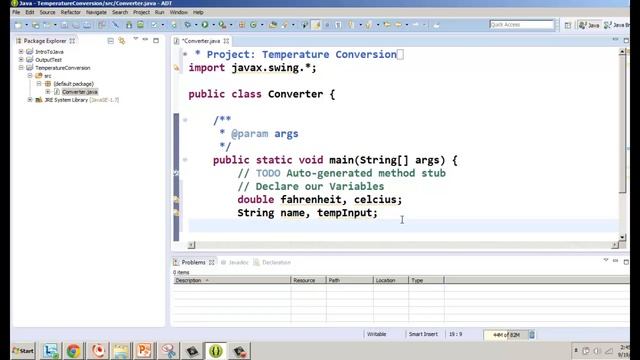Click the Windows Start button
Screen dimensions: 640x360
pyautogui.click(x=23, y=351)
